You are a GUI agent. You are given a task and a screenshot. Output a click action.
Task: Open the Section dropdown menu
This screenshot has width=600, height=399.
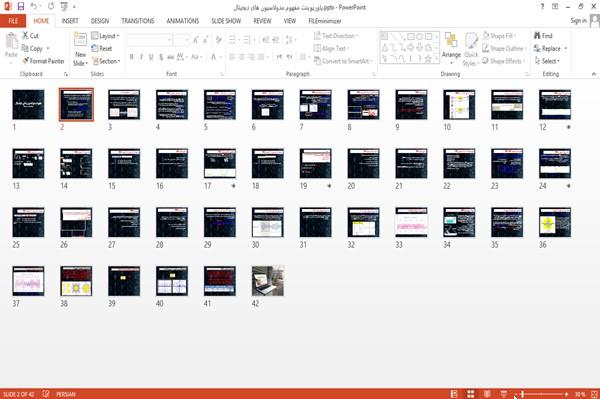point(106,61)
